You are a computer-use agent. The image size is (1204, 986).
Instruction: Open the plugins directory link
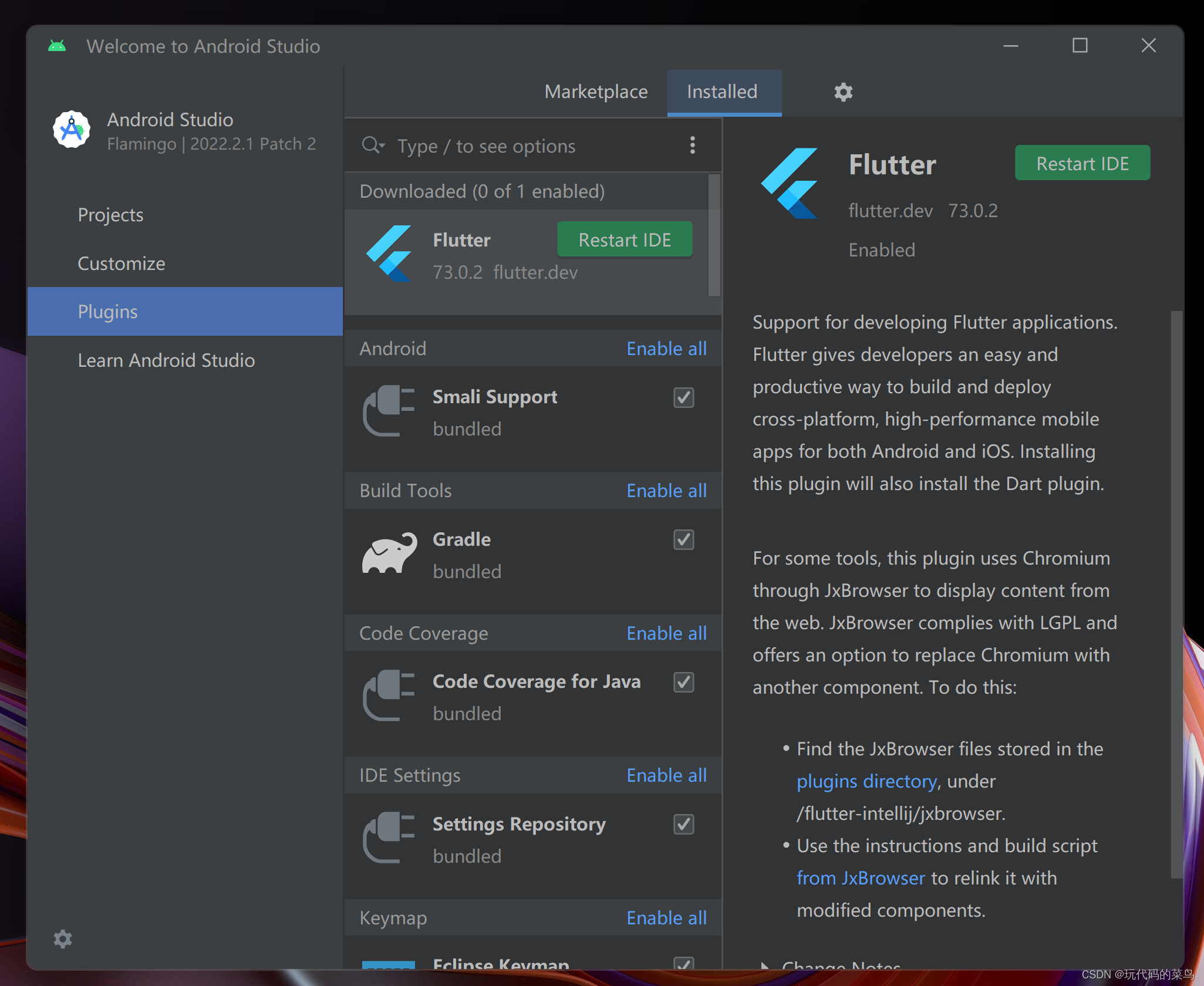pos(866,782)
